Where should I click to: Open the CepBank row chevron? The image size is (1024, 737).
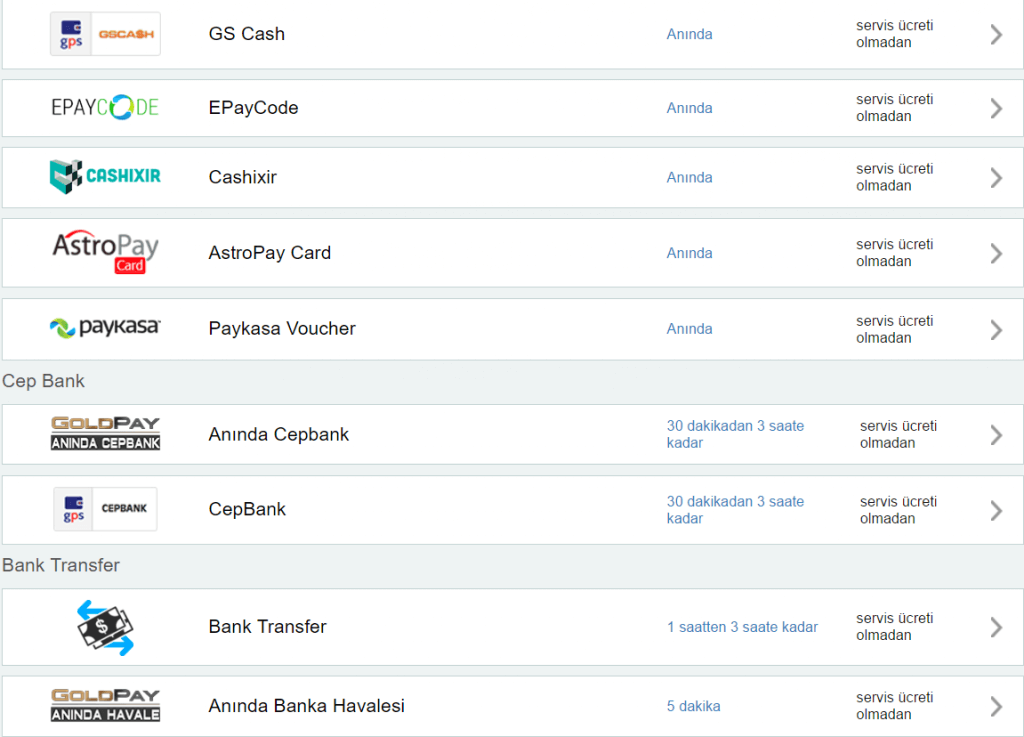coord(996,510)
